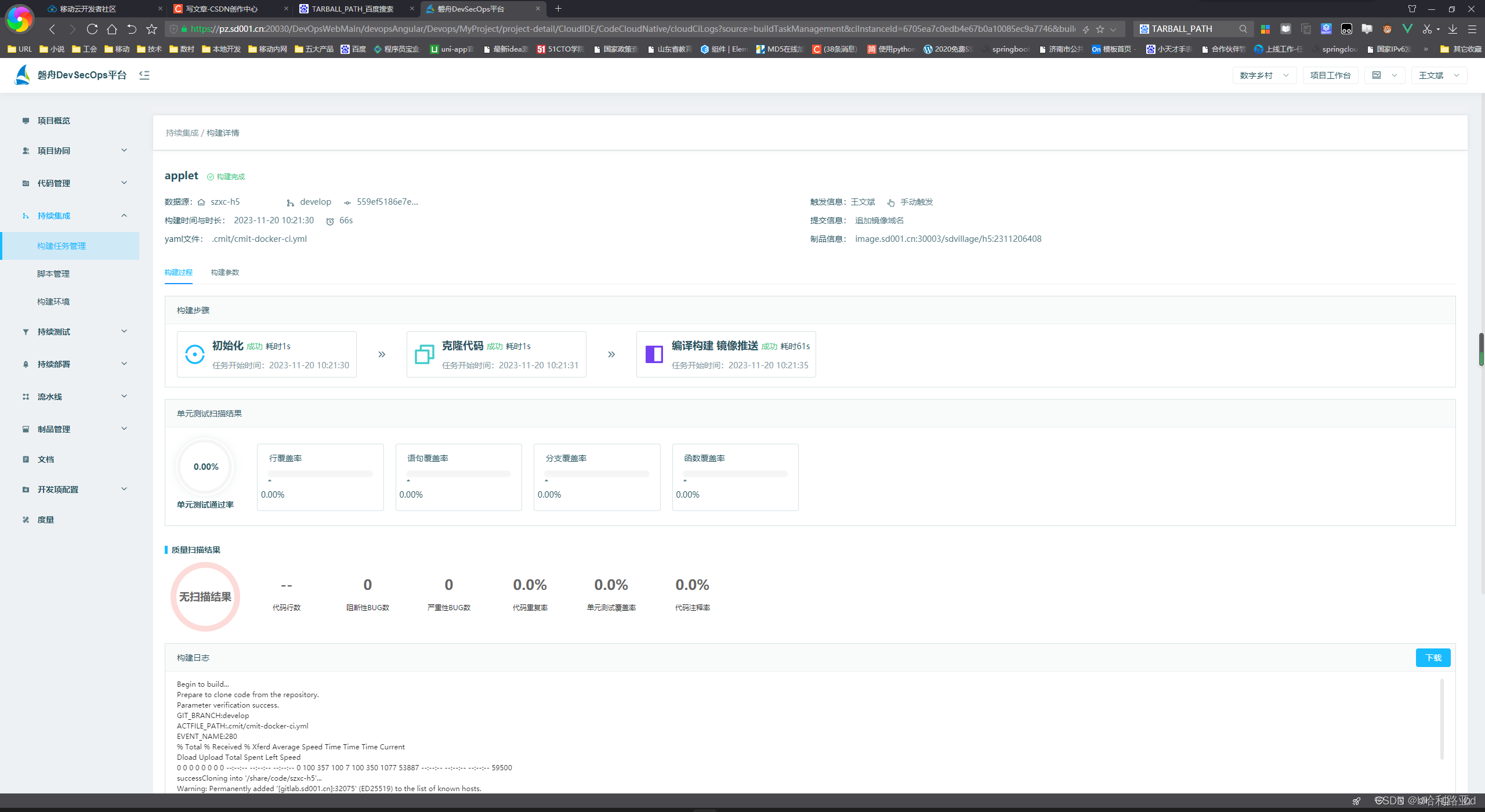Viewport: 1485px width, 812px height.
Task: Select the 构建过程 tab
Action: pos(178,273)
